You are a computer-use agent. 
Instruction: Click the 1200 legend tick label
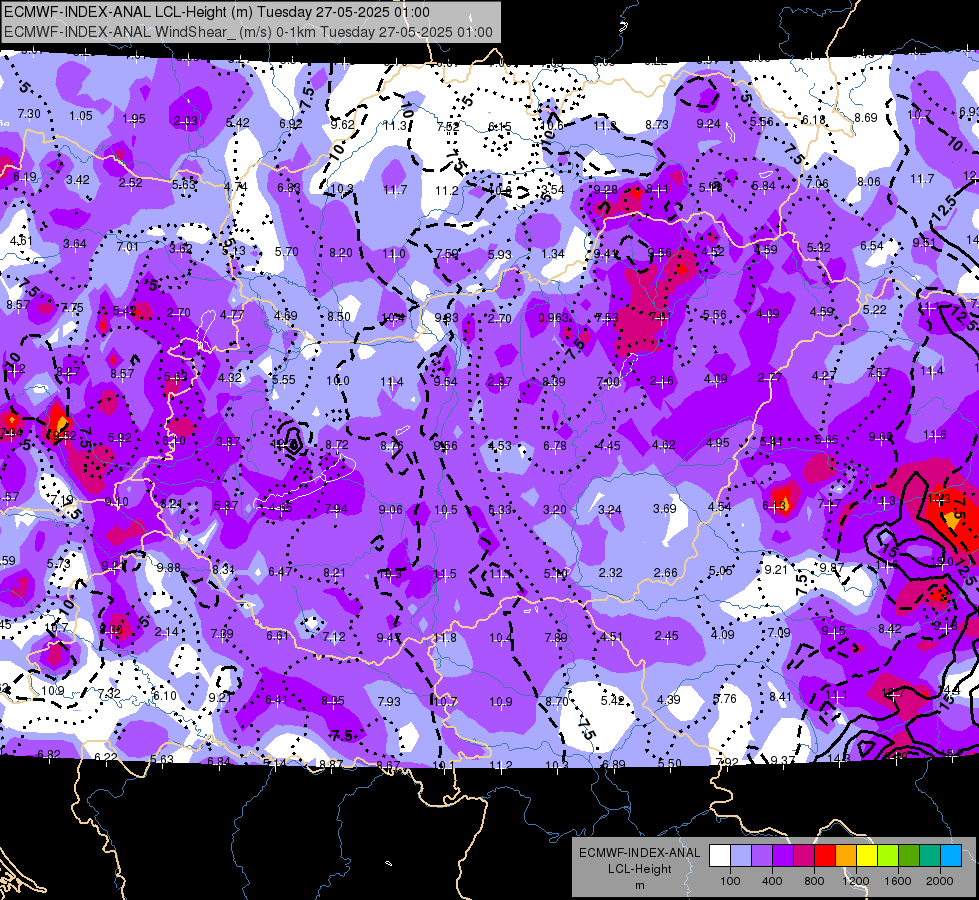(855, 881)
